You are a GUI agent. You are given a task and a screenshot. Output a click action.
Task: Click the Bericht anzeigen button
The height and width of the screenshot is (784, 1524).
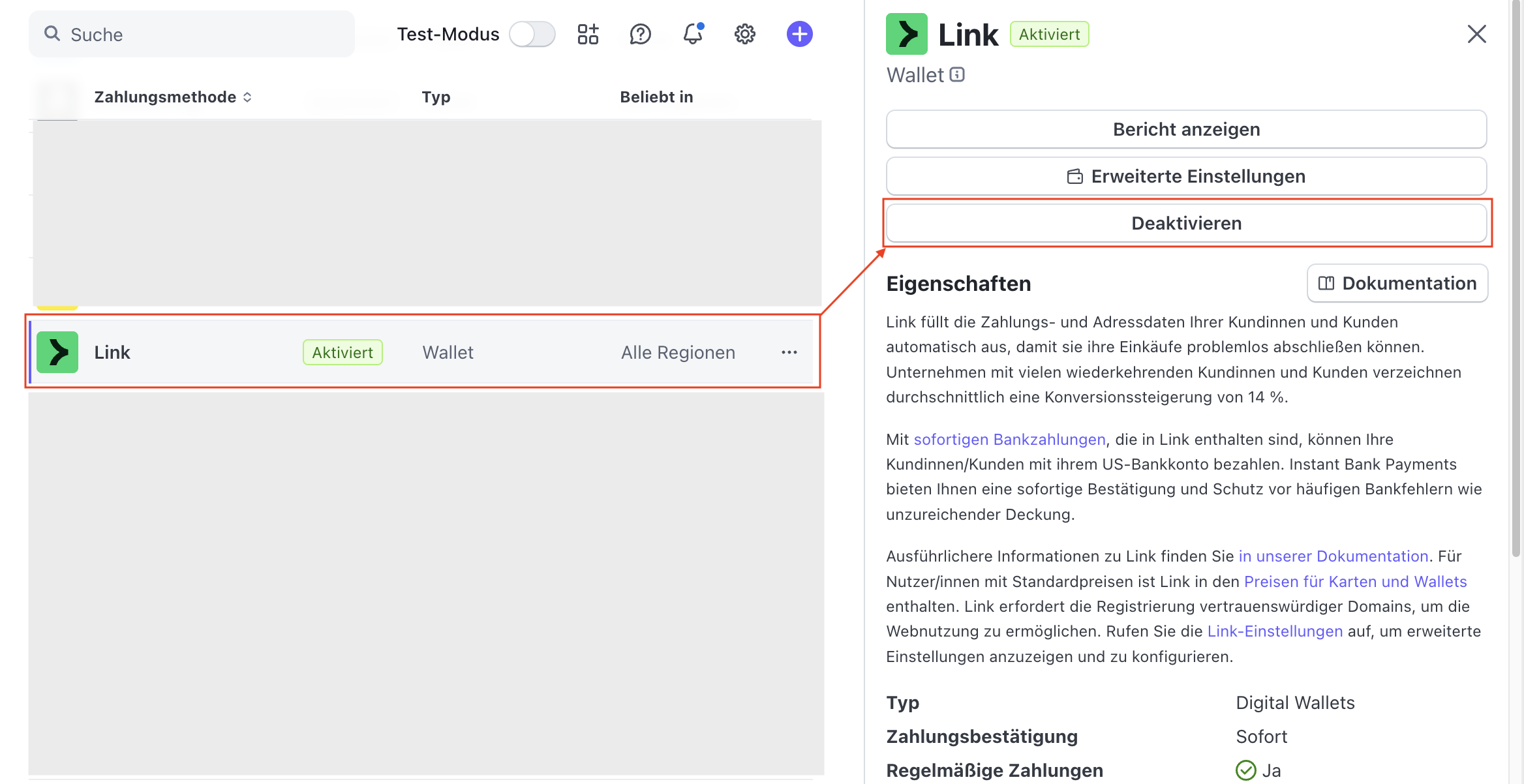[x=1186, y=129]
